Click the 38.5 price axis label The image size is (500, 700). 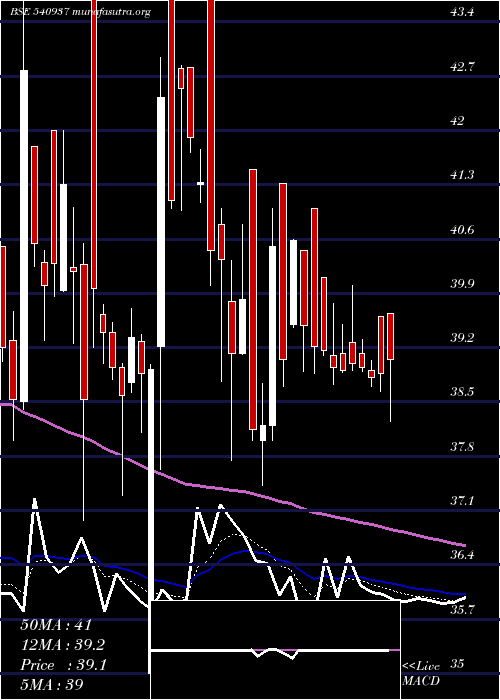[x=462, y=392]
